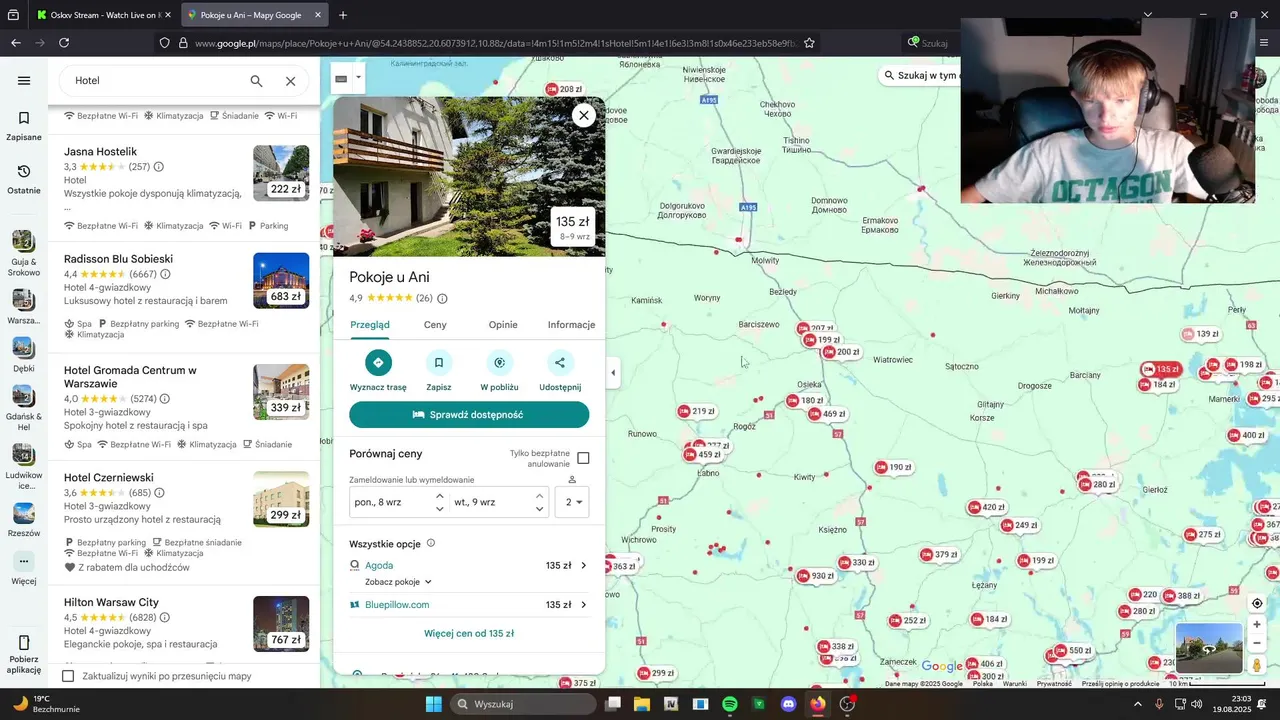Open the Google Maps hamburger menu
Viewport: 1280px width, 720px height.
coord(24,81)
